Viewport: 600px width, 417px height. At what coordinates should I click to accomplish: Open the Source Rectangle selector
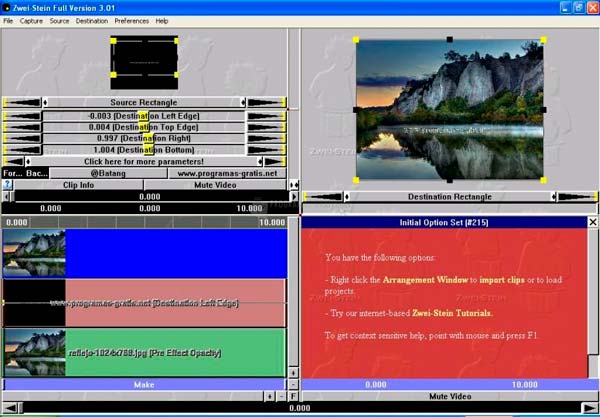point(143,103)
